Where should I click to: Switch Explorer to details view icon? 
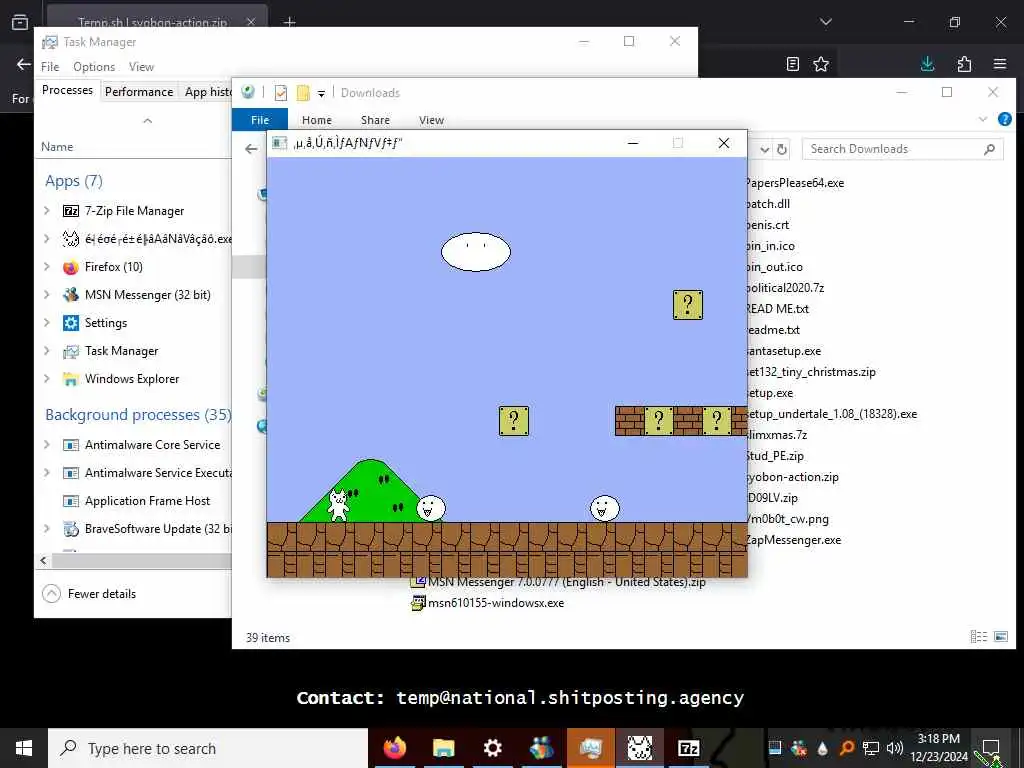click(x=978, y=636)
